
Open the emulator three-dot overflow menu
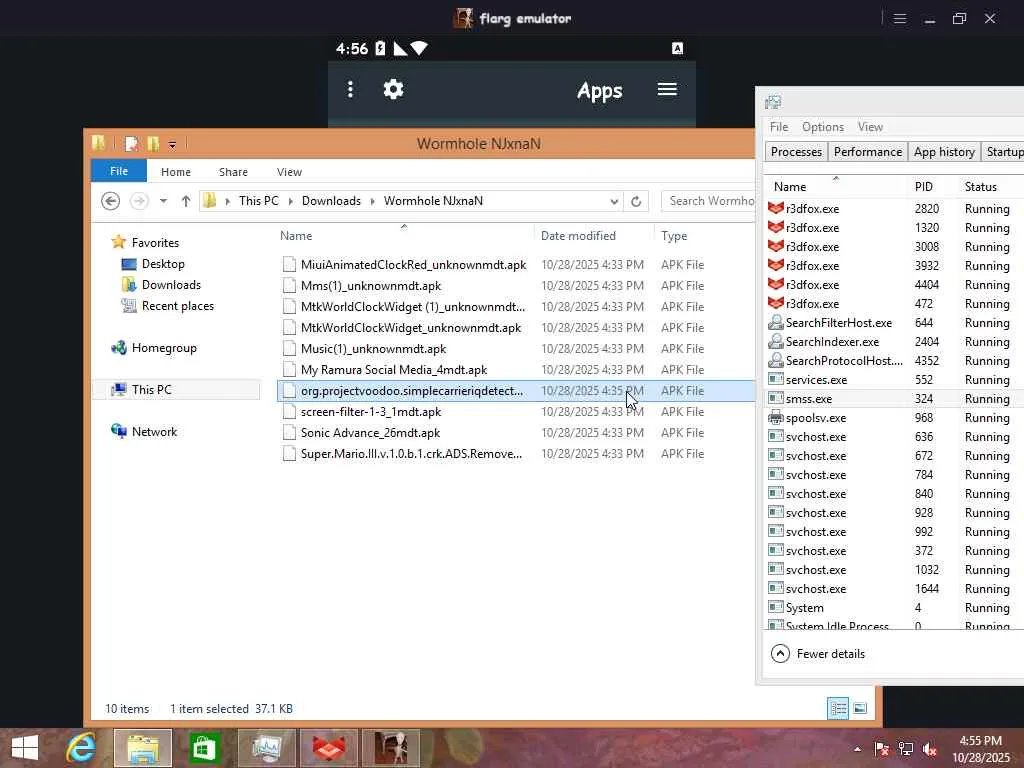click(x=350, y=89)
